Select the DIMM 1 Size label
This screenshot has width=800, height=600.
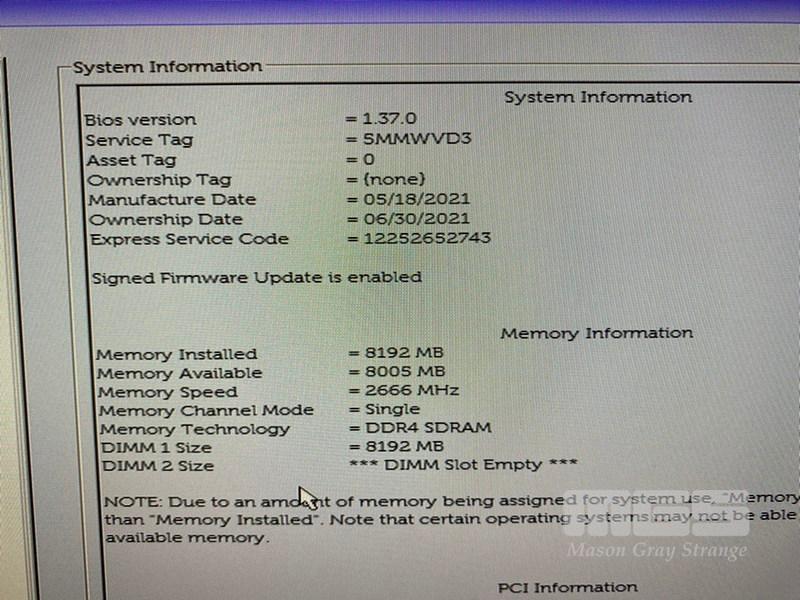156,447
